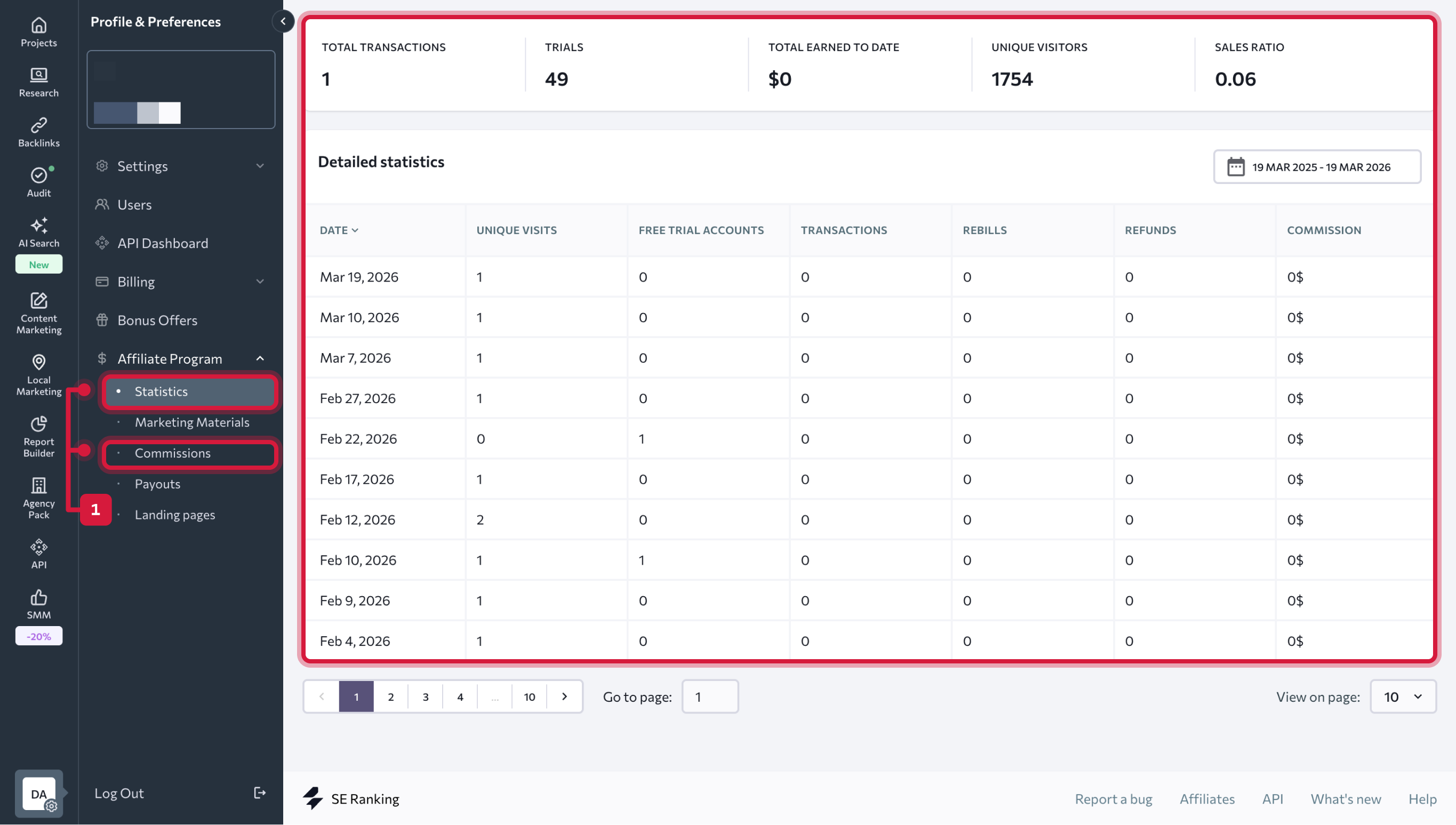Go to Backlinks link icon

tap(38, 125)
